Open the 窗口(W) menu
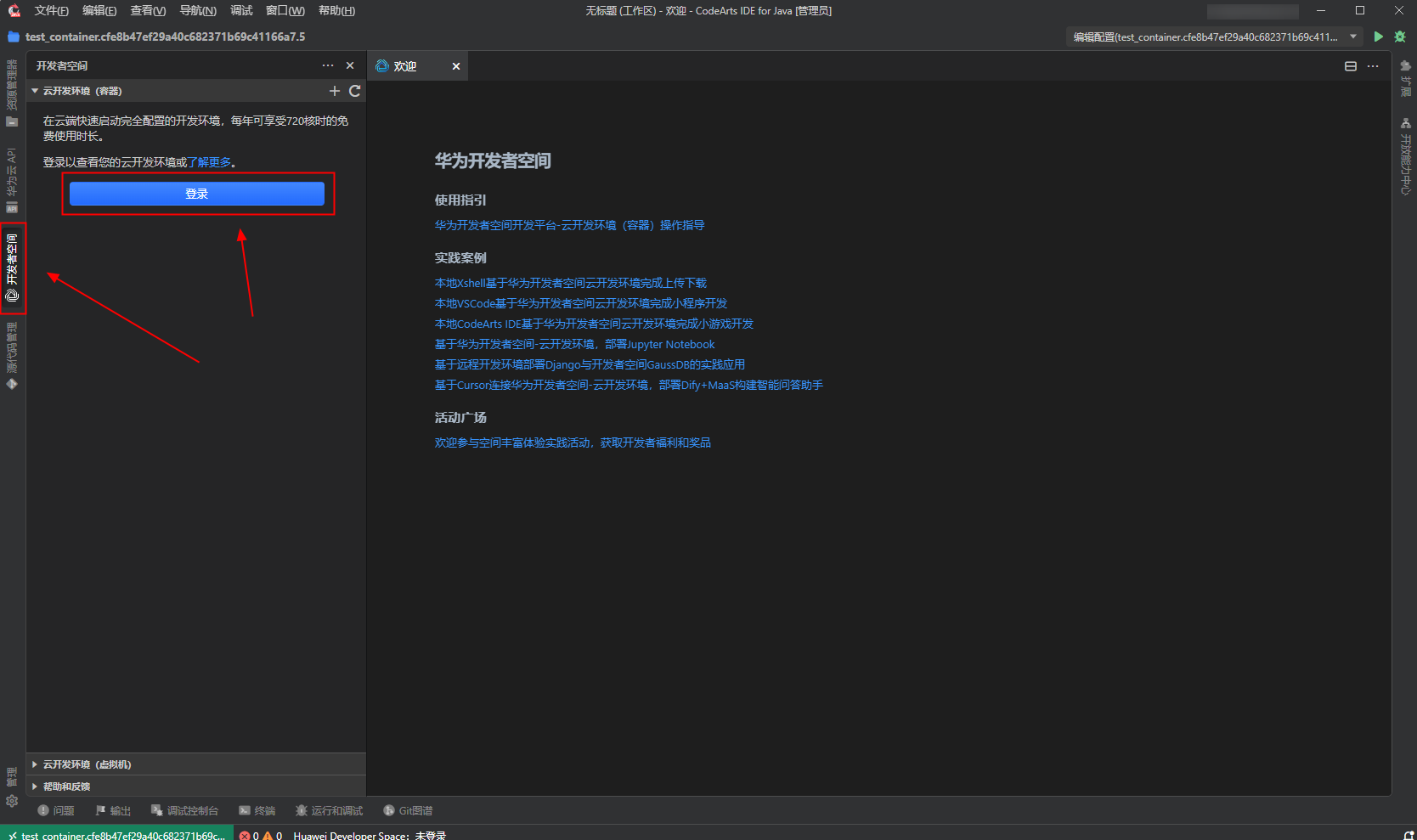Viewport: 1417px width, 840px height. (x=285, y=10)
